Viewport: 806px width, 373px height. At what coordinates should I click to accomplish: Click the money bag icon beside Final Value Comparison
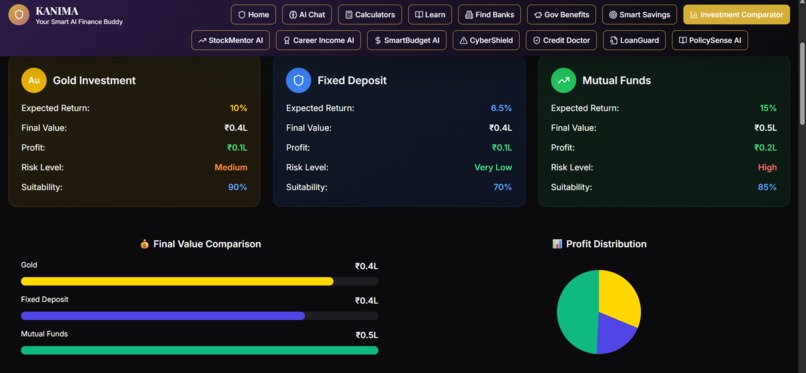click(x=144, y=244)
